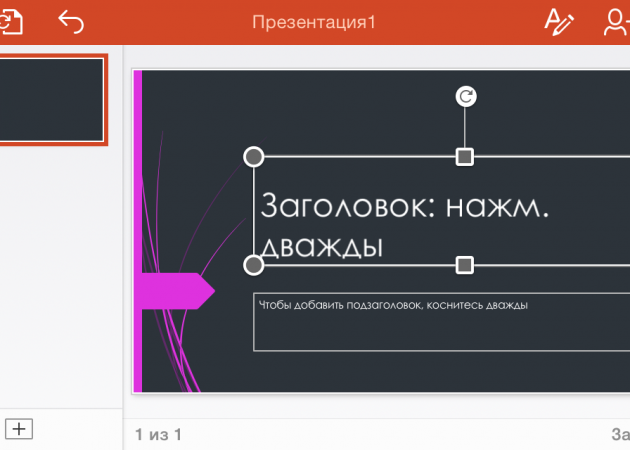The height and width of the screenshot is (450, 630).
Task: Open the text editing A-with-pencil tool
Action: [556, 21]
